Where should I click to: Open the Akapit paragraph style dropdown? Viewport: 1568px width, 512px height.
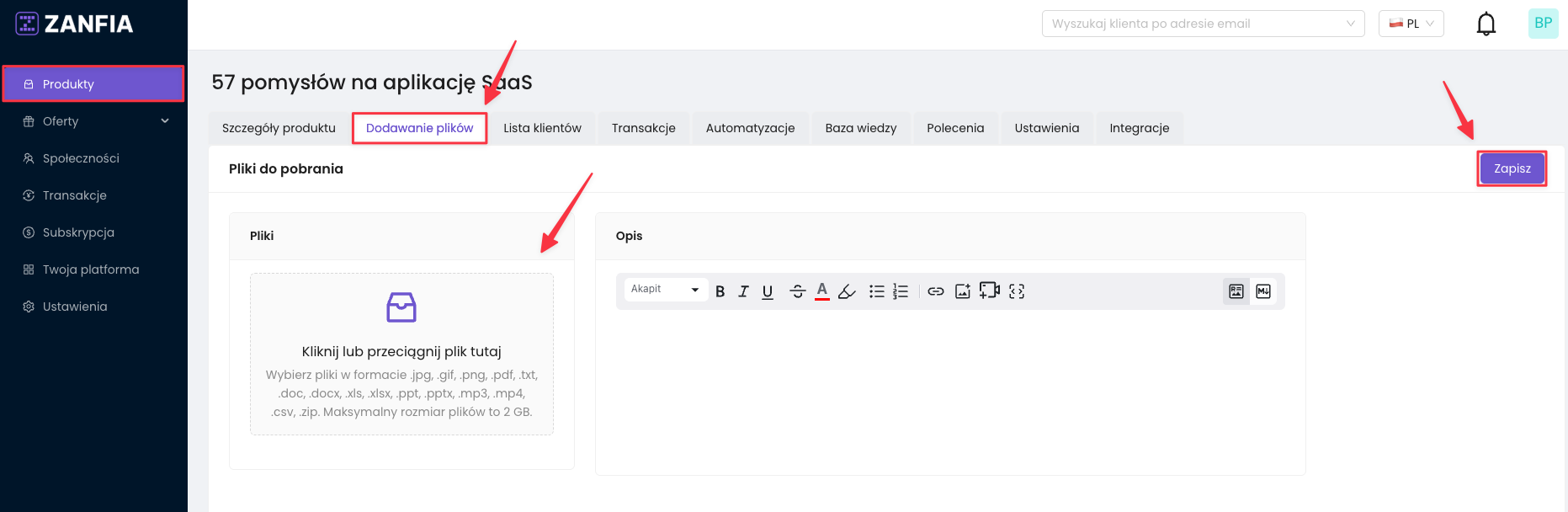tap(665, 290)
